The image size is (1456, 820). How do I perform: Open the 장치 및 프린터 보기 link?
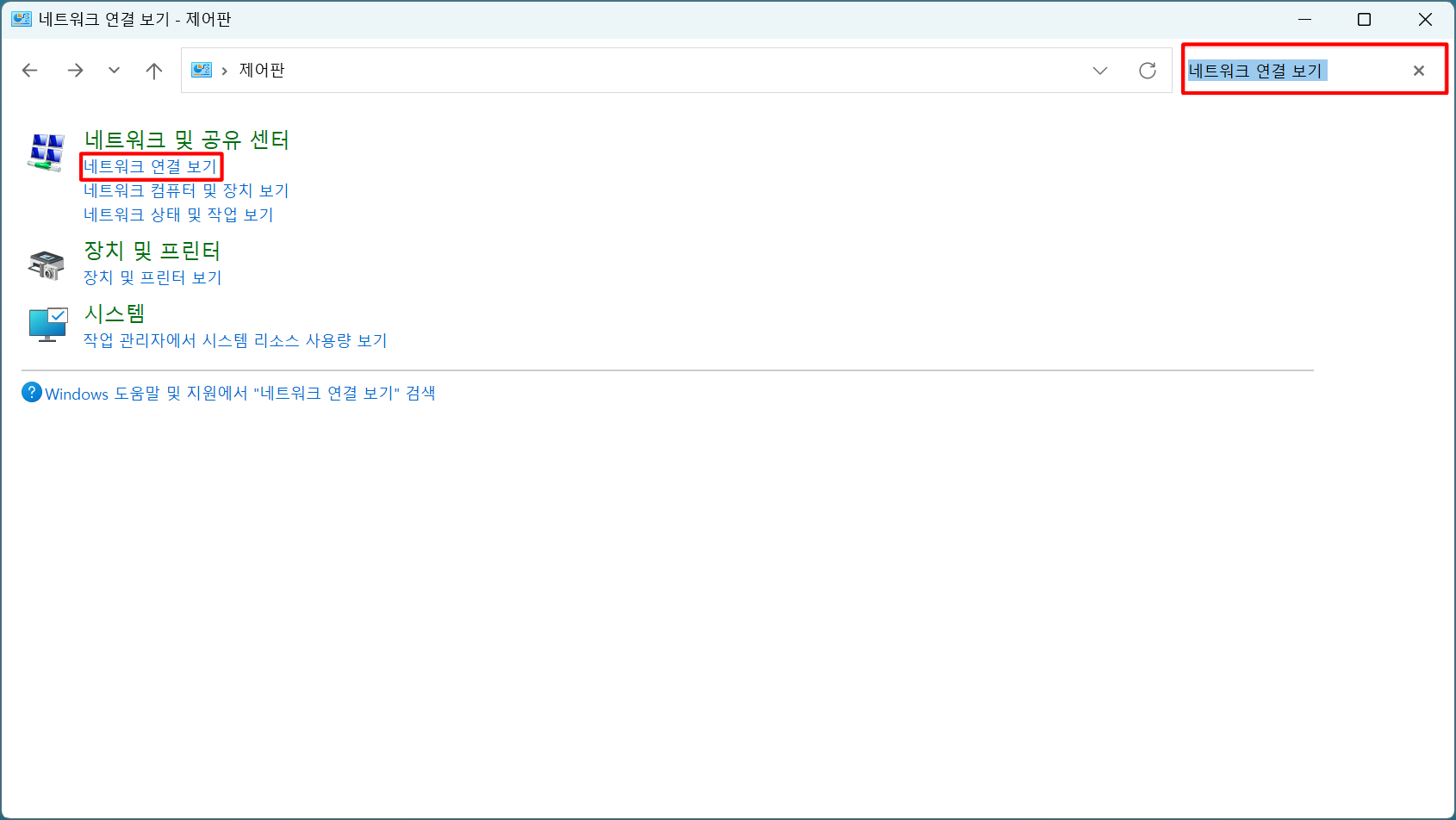click(152, 277)
